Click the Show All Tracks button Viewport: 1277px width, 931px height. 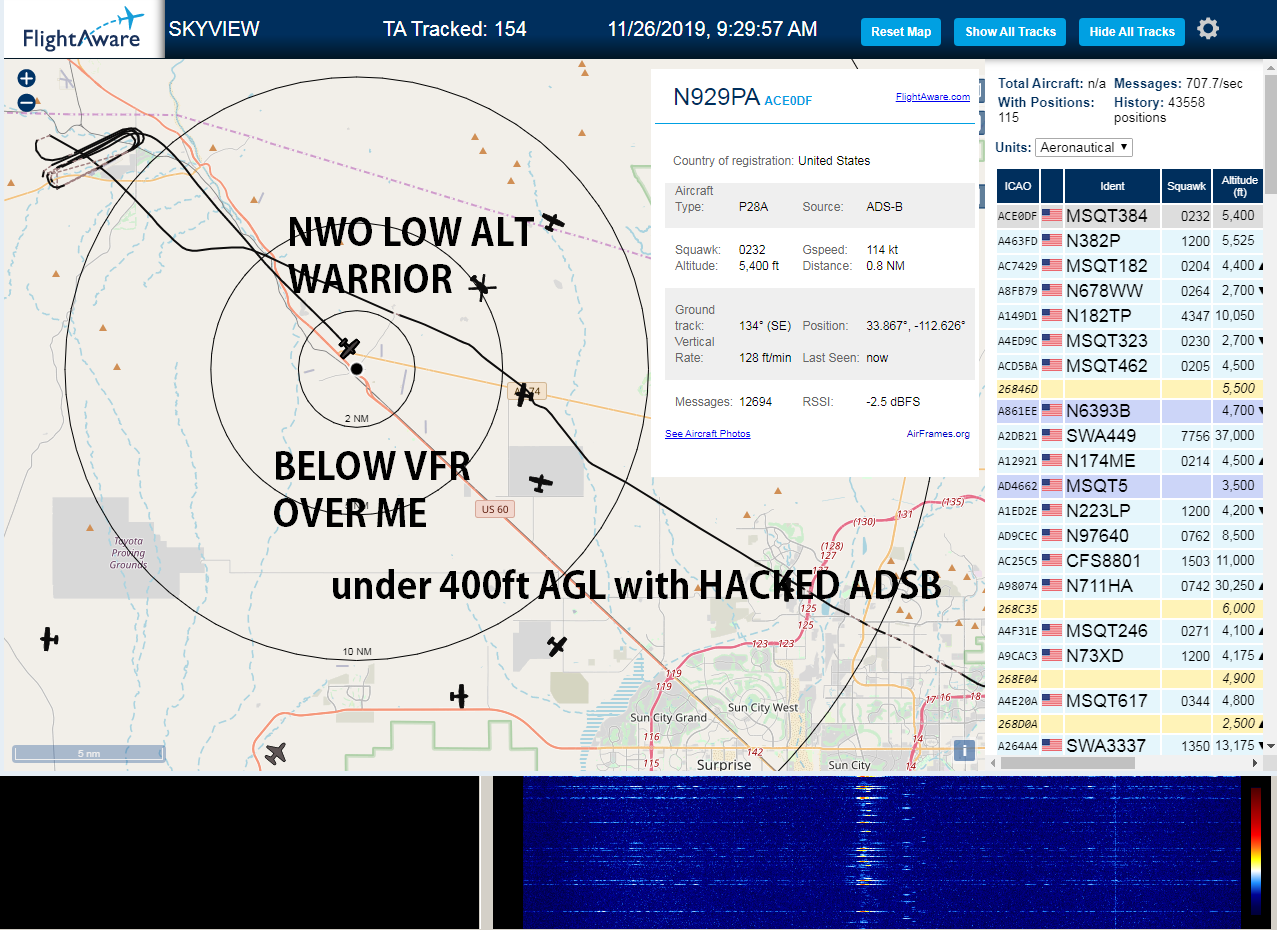[1010, 32]
